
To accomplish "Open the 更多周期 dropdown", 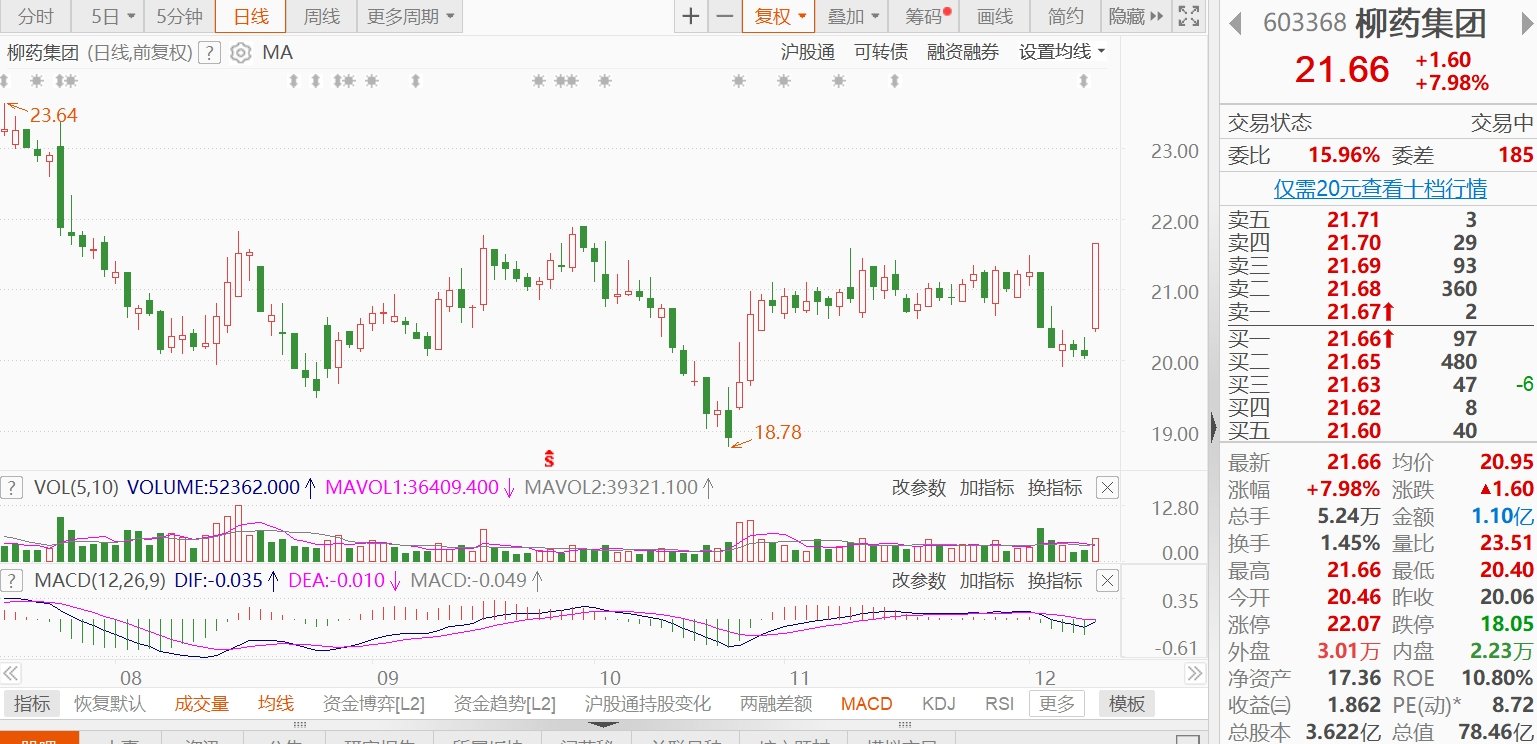I will (409, 17).
